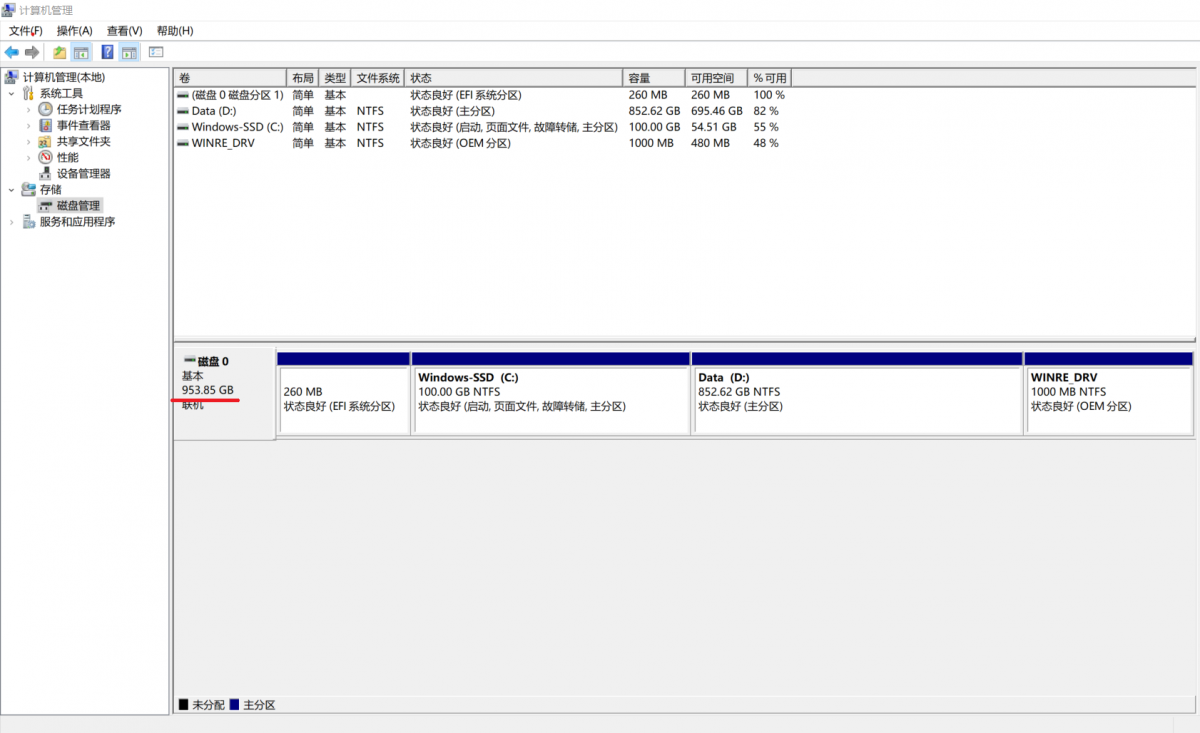The height and width of the screenshot is (733, 1200).
Task: Sort by the 类型 column header
Action: click(336, 78)
